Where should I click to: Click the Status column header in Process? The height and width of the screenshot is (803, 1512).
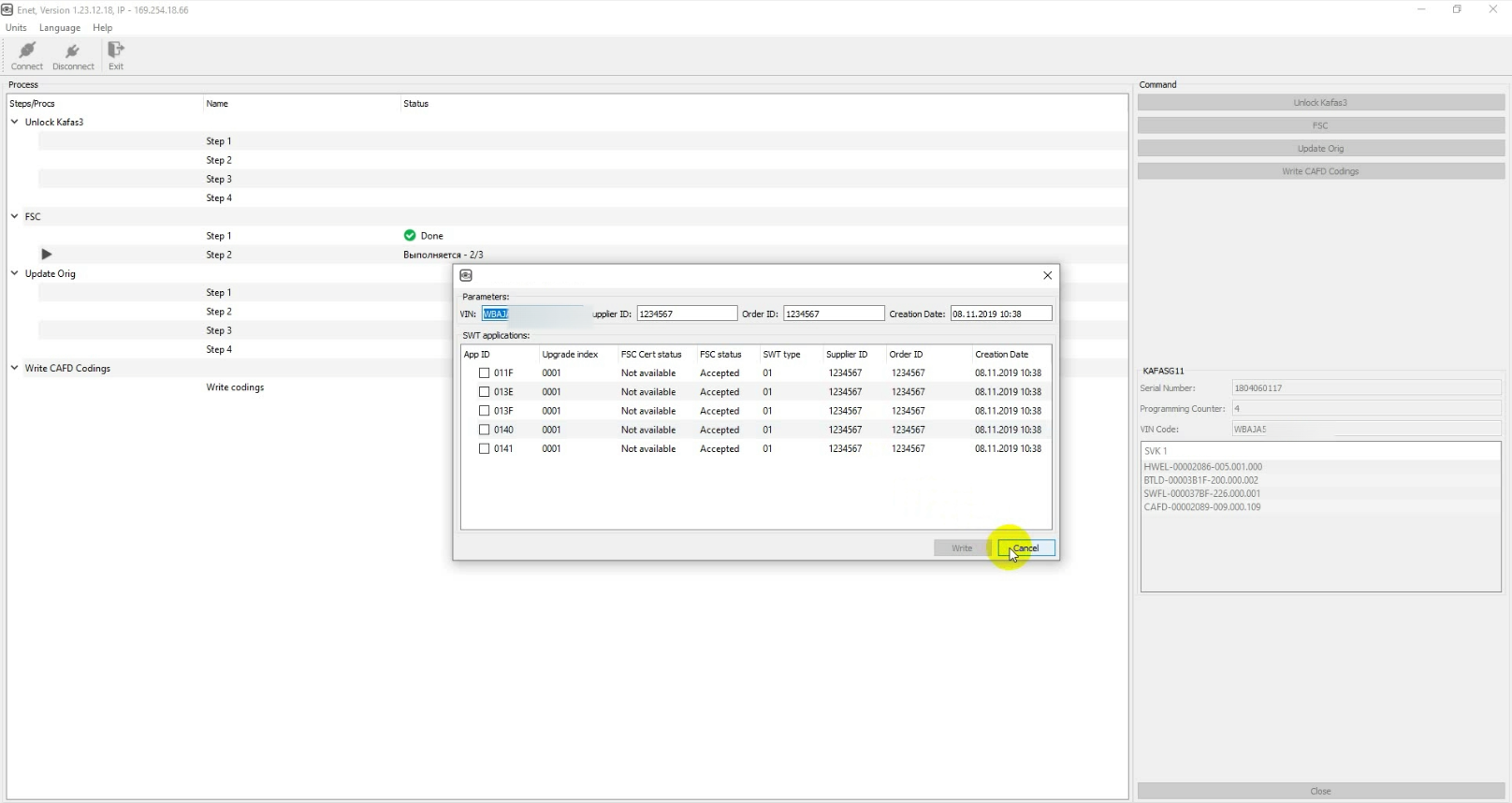[x=416, y=104]
